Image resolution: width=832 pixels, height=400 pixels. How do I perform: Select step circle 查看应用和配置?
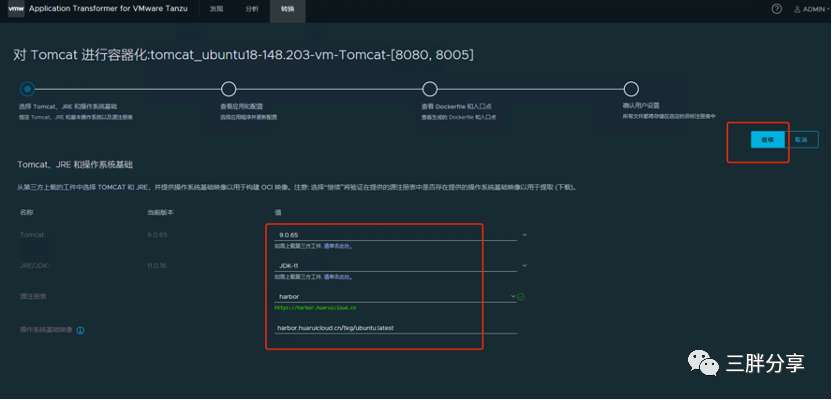[228, 89]
